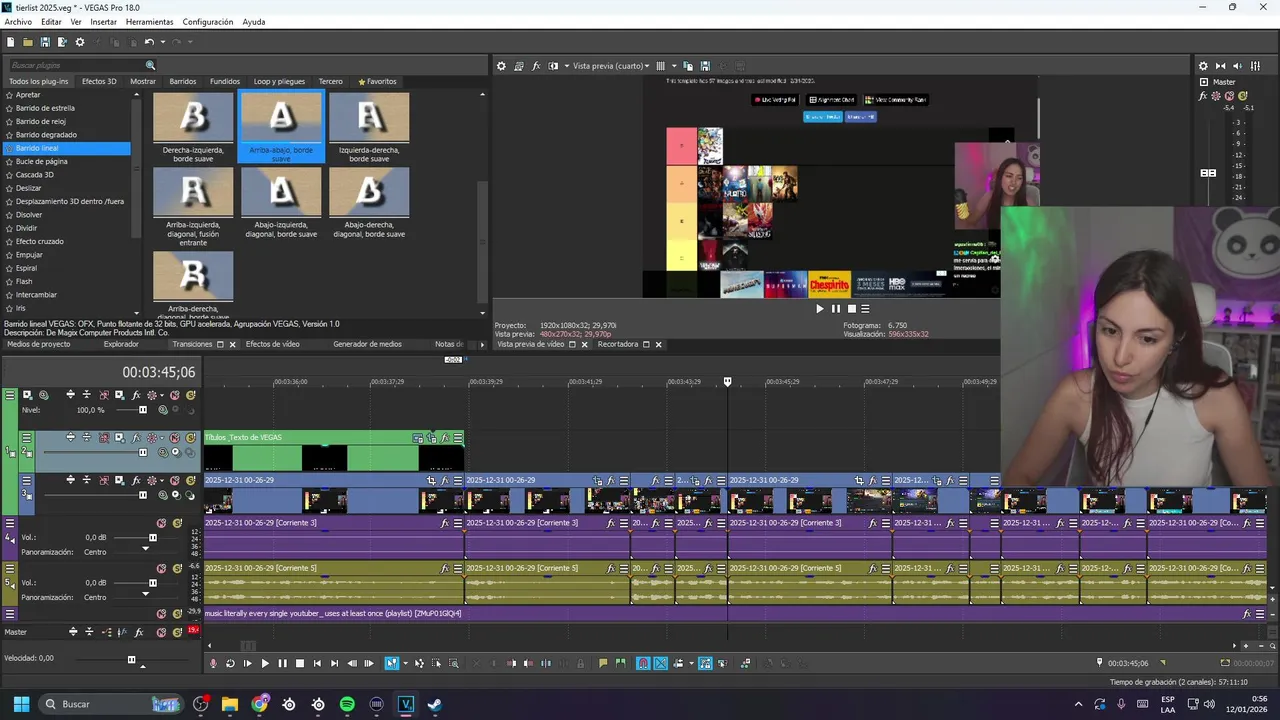Viewport: 1280px width, 720px height.
Task: Open video preview properties gear icon
Action: pyautogui.click(x=501, y=66)
